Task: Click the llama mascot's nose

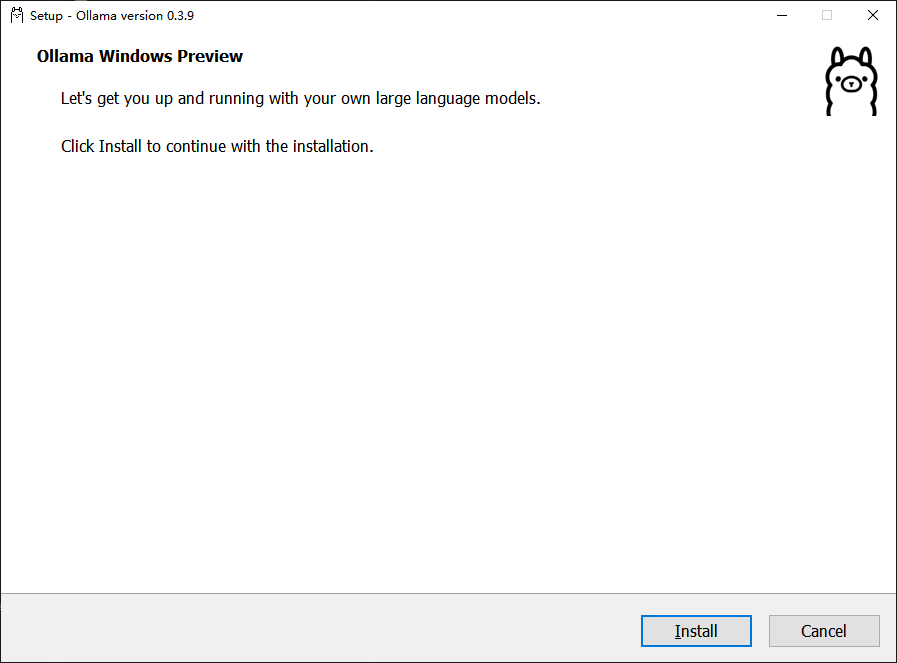Action: (x=851, y=85)
